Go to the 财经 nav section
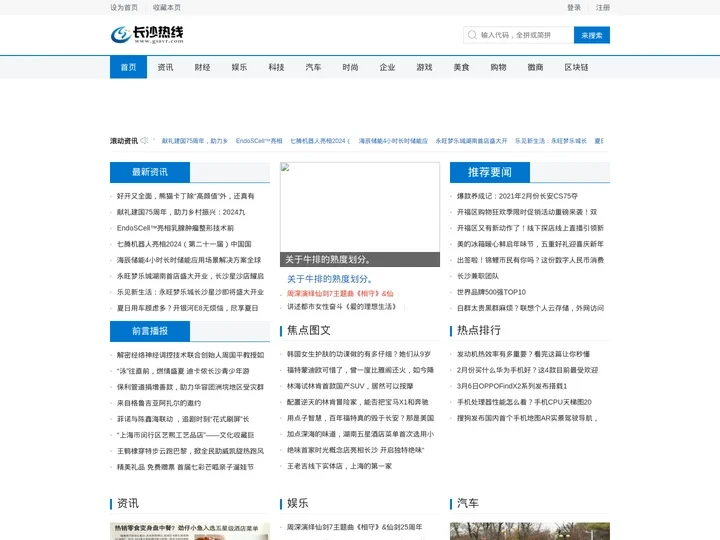720x540 pixels. 202,67
